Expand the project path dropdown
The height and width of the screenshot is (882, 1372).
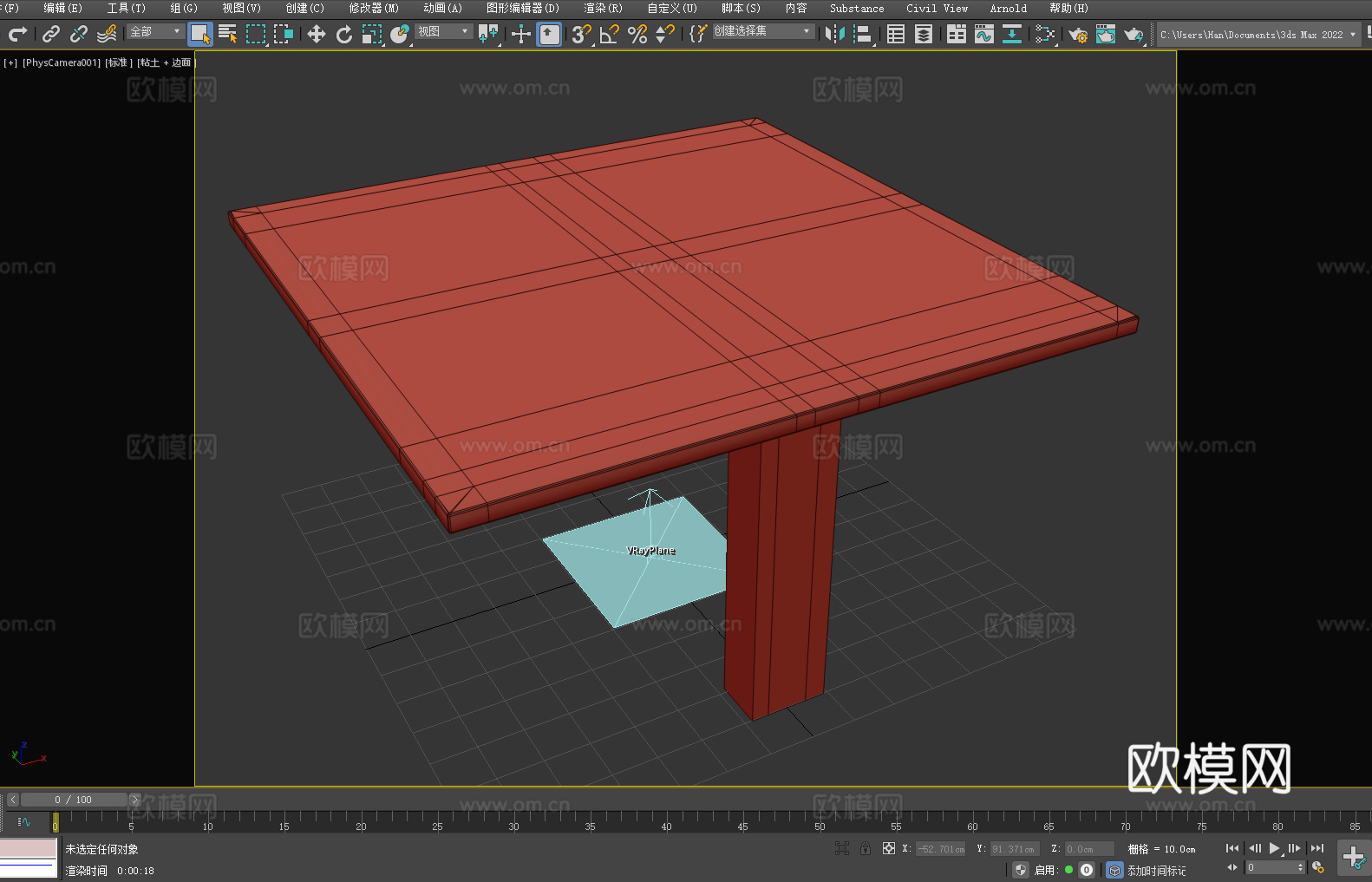click(1353, 35)
